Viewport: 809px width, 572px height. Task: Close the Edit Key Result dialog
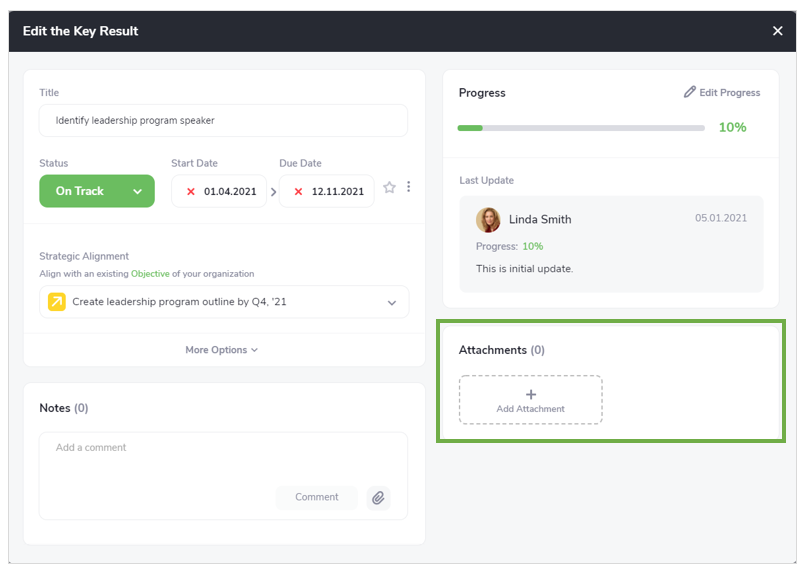(x=777, y=31)
